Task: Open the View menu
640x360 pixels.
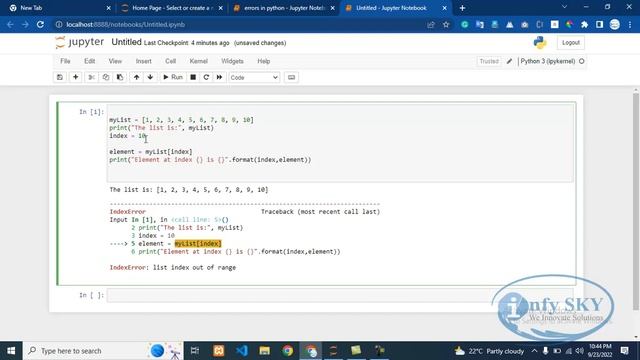Action: [115, 61]
